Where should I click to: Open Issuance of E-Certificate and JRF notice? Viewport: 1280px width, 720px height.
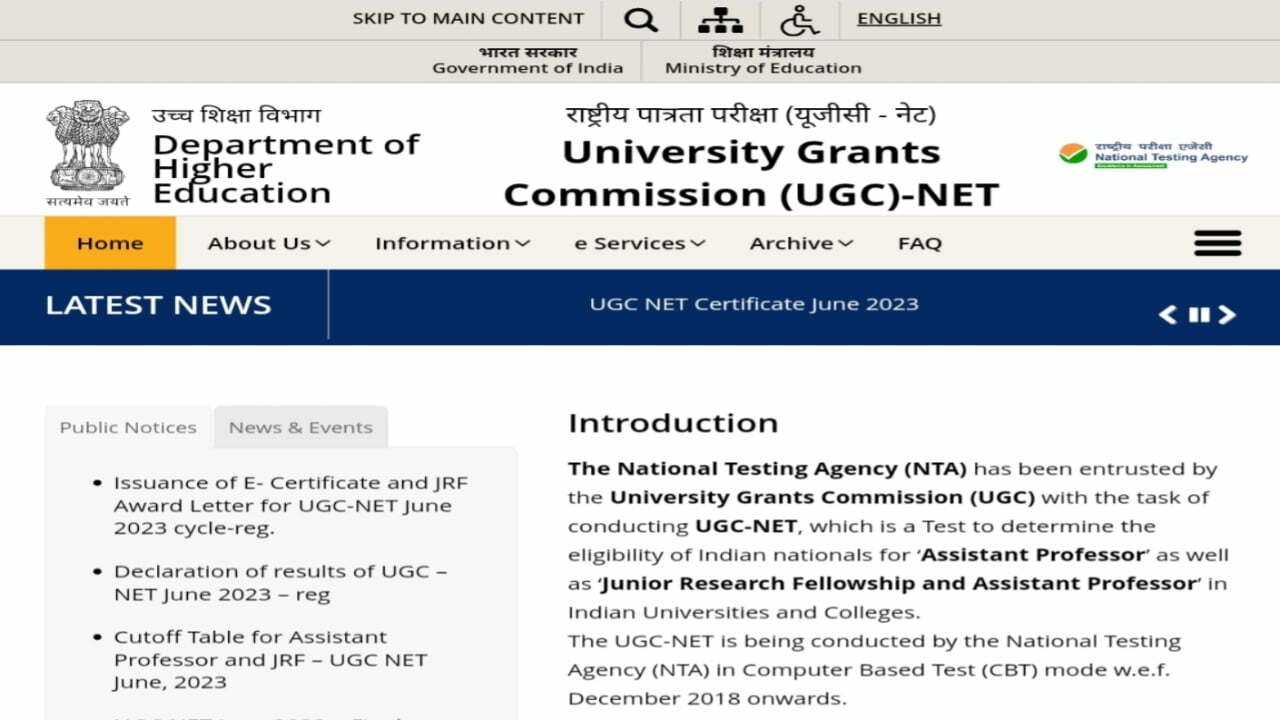pyautogui.click(x=291, y=505)
